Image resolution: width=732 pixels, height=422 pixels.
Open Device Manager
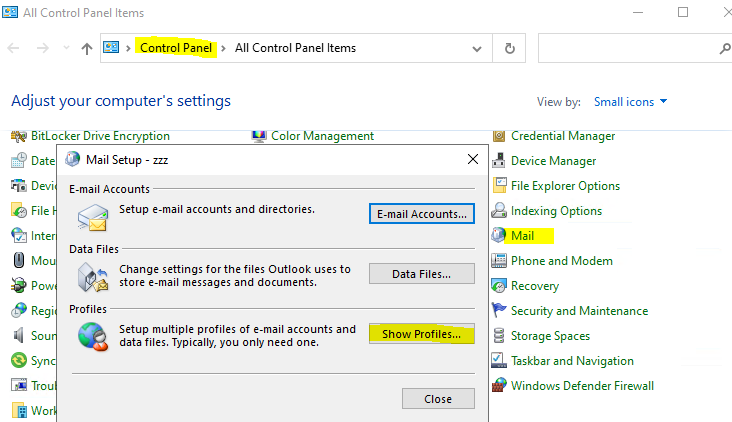coord(553,161)
